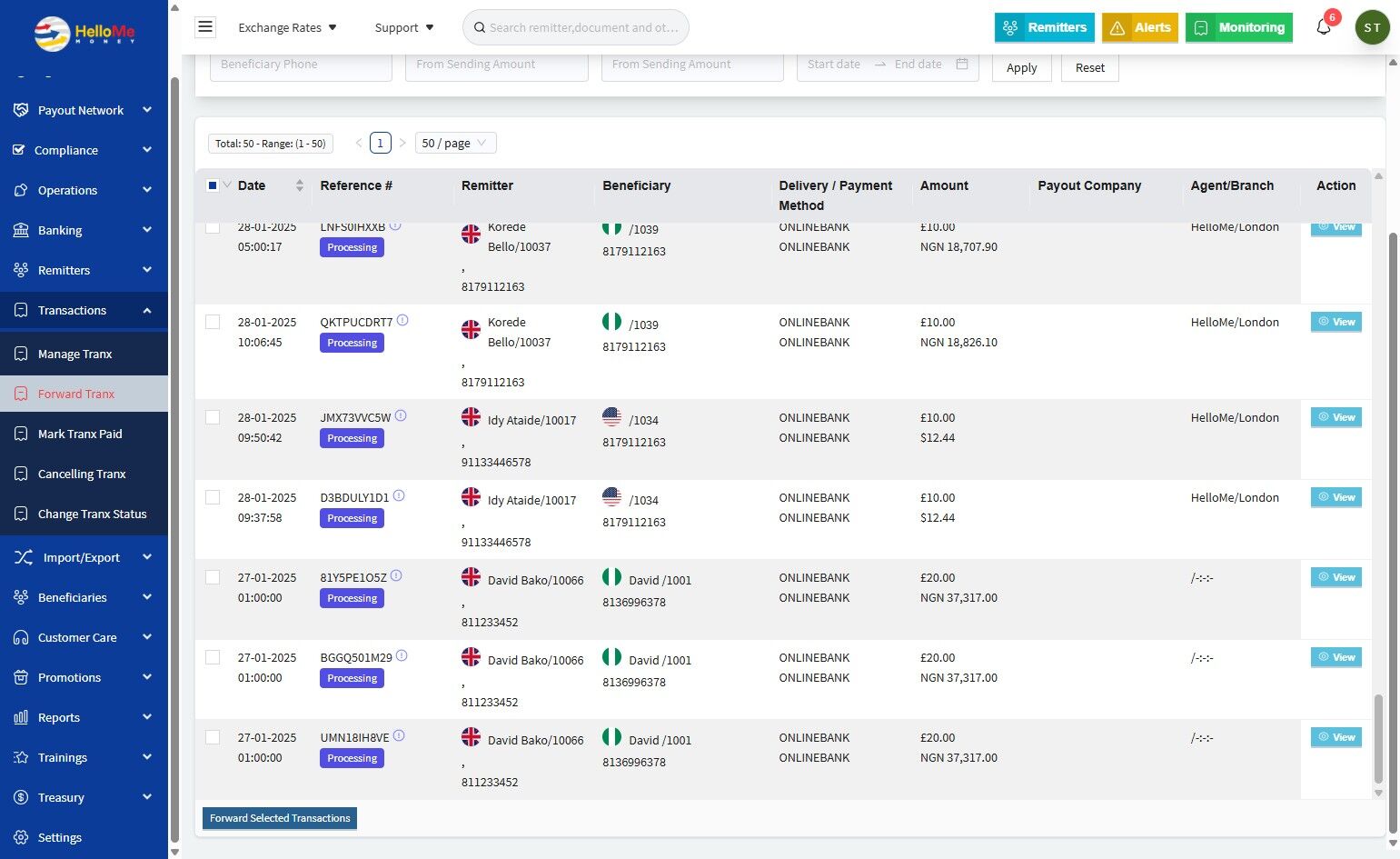Viewport: 1400px width, 859px height.
Task: Click the Date column sort arrows
Action: click(300, 185)
